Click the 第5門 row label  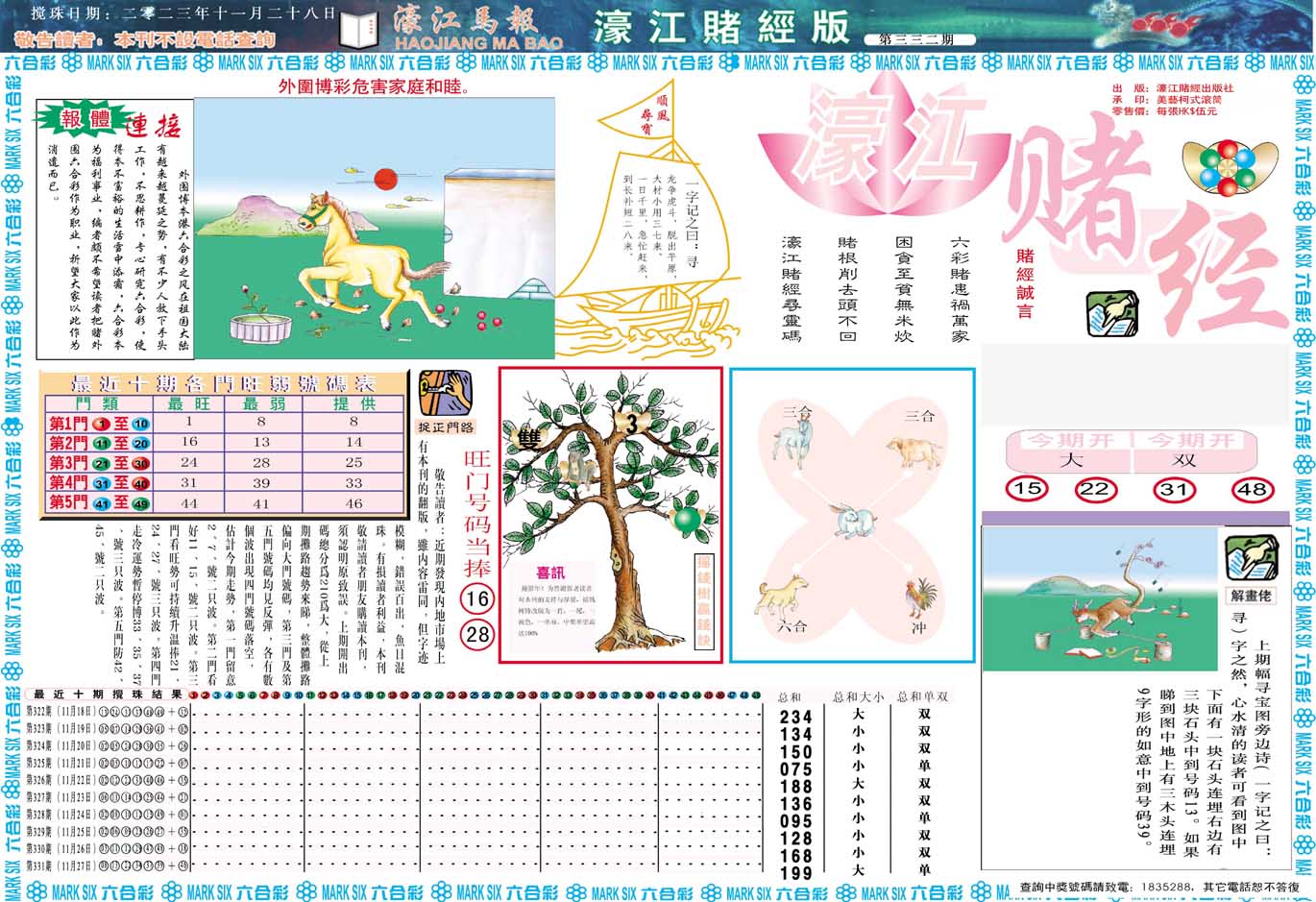[99, 502]
